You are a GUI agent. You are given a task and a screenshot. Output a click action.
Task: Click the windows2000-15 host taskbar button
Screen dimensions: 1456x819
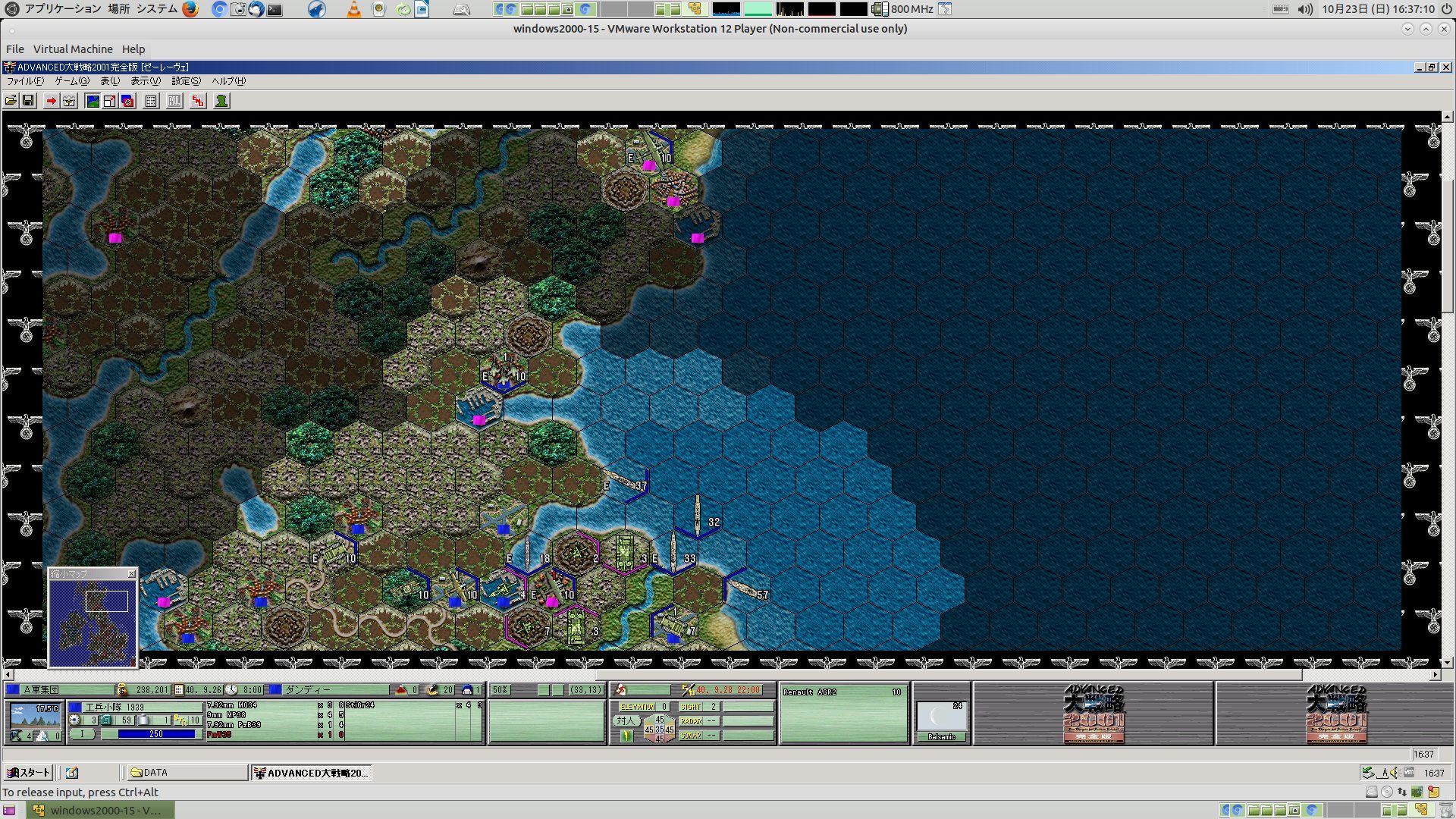click(x=101, y=810)
